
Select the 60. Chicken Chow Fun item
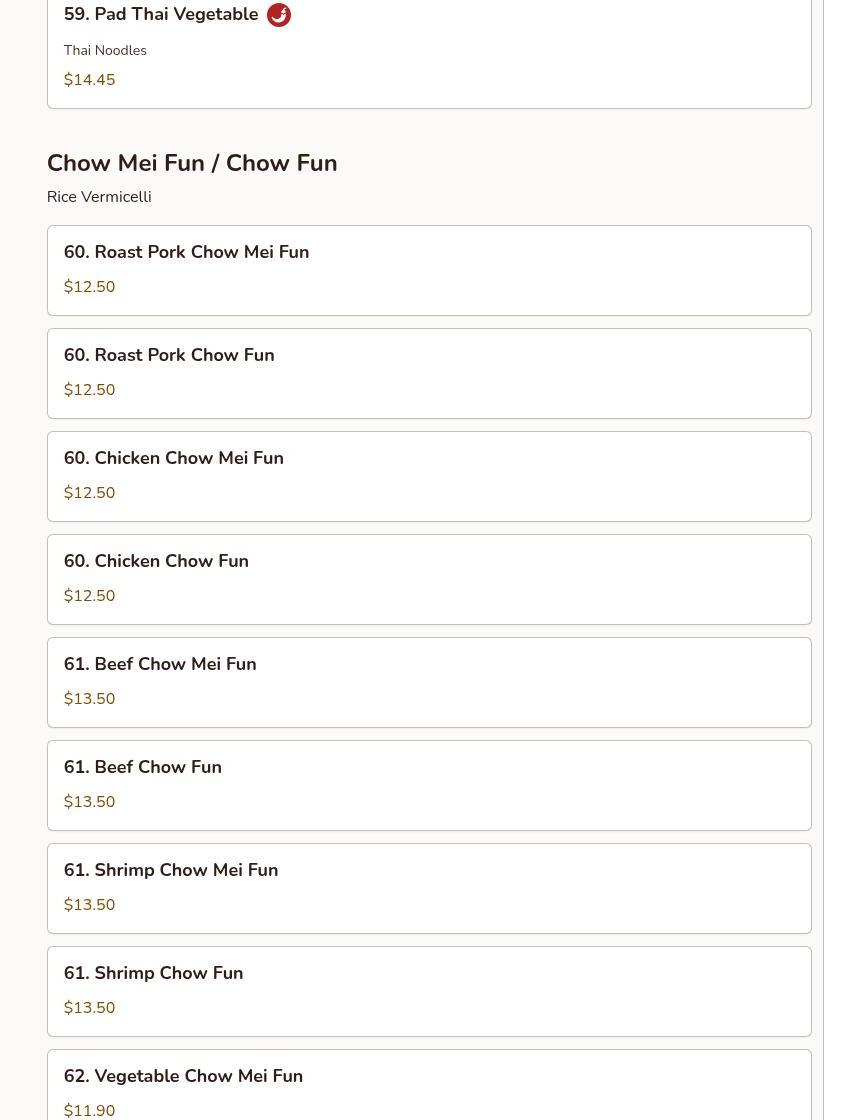coord(429,579)
